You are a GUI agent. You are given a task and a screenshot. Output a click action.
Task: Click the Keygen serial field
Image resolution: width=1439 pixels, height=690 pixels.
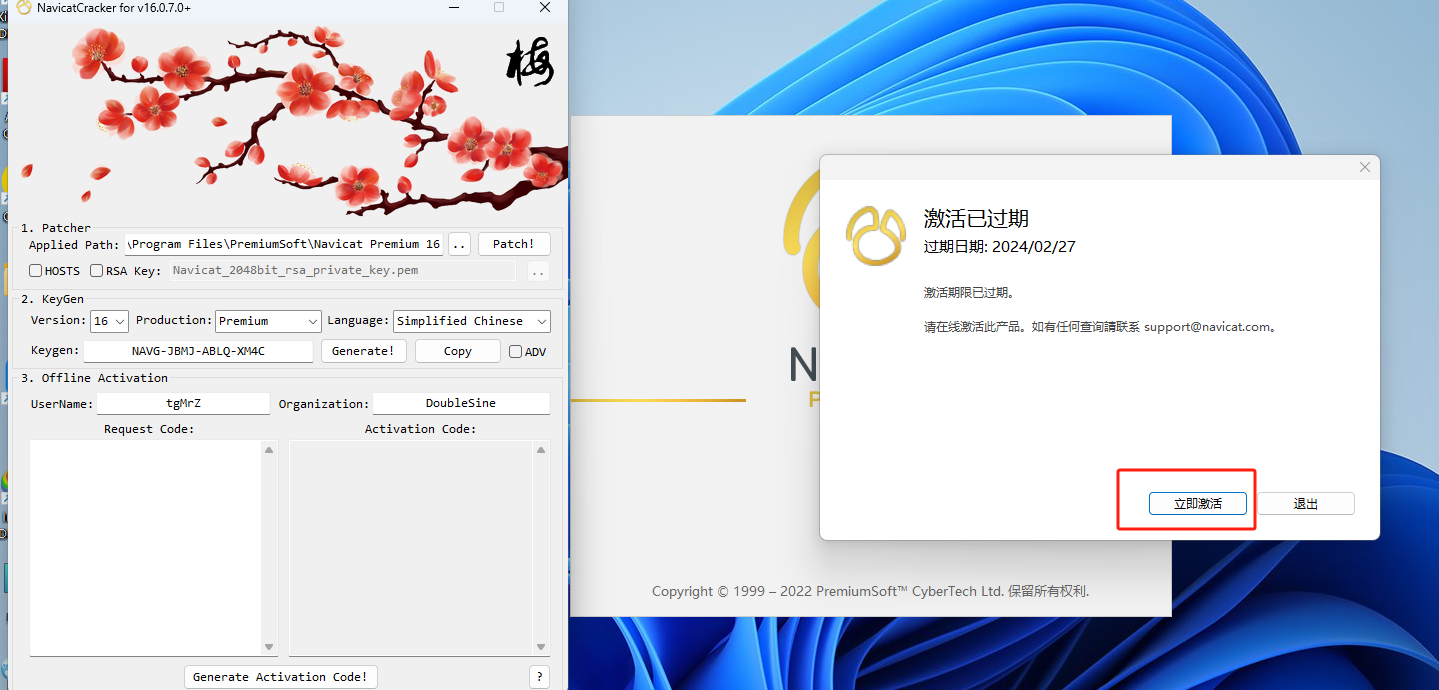[x=198, y=351]
